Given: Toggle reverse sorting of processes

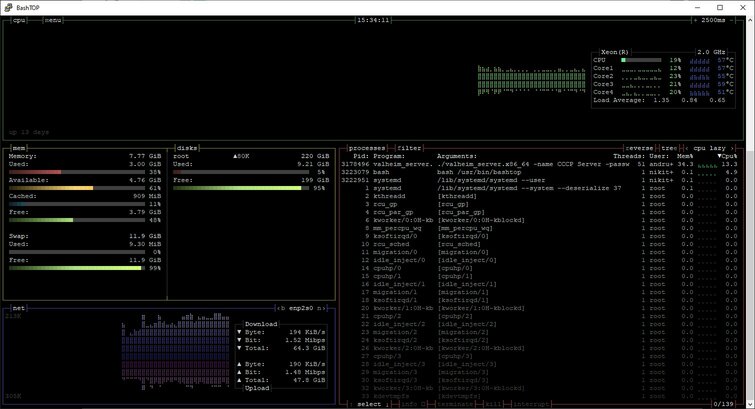Looking at the screenshot, I should (x=639, y=148).
